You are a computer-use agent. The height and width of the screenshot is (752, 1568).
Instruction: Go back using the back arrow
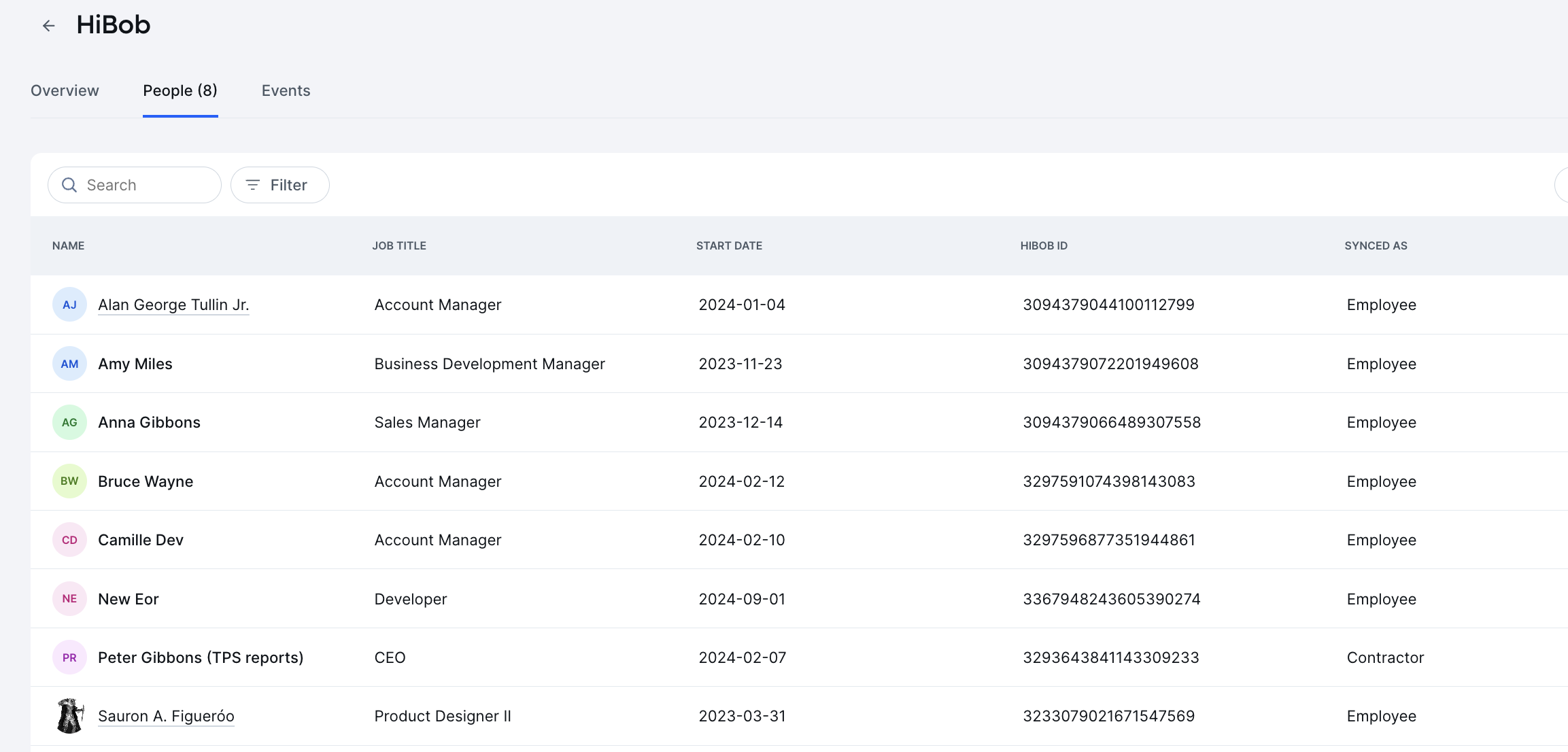click(x=48, y=25)
